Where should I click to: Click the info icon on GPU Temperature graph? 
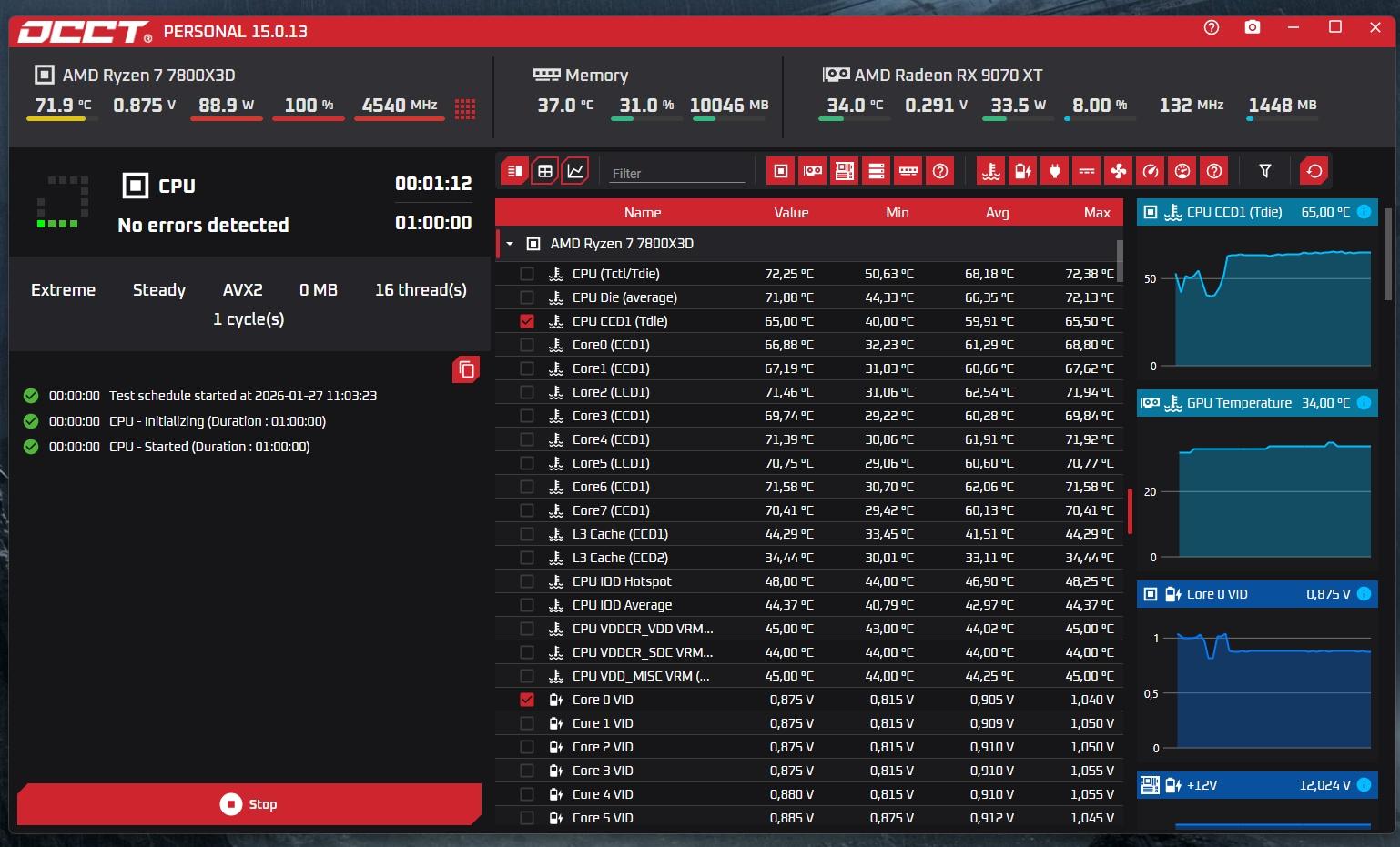tap(1364, 403)
